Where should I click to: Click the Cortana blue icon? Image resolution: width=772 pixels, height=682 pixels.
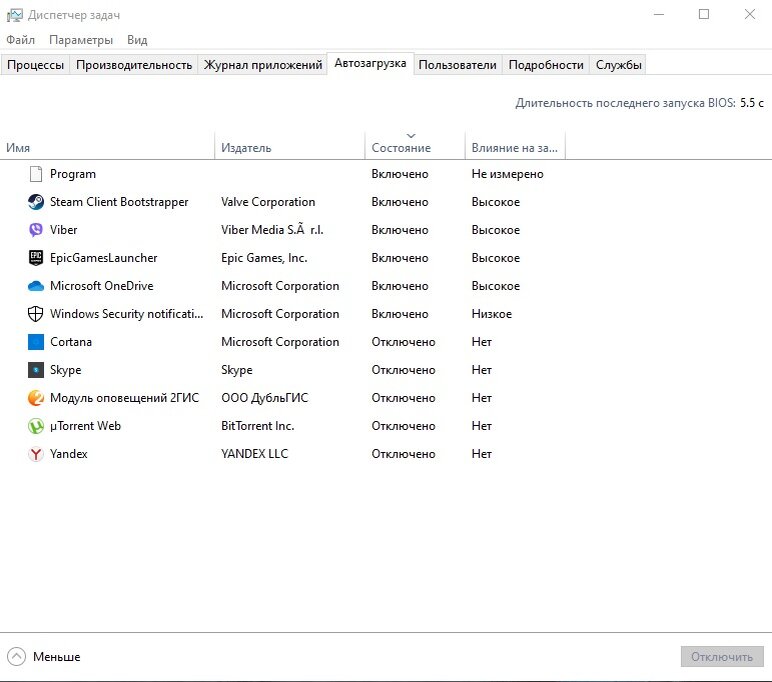click(x=35, y=342)
